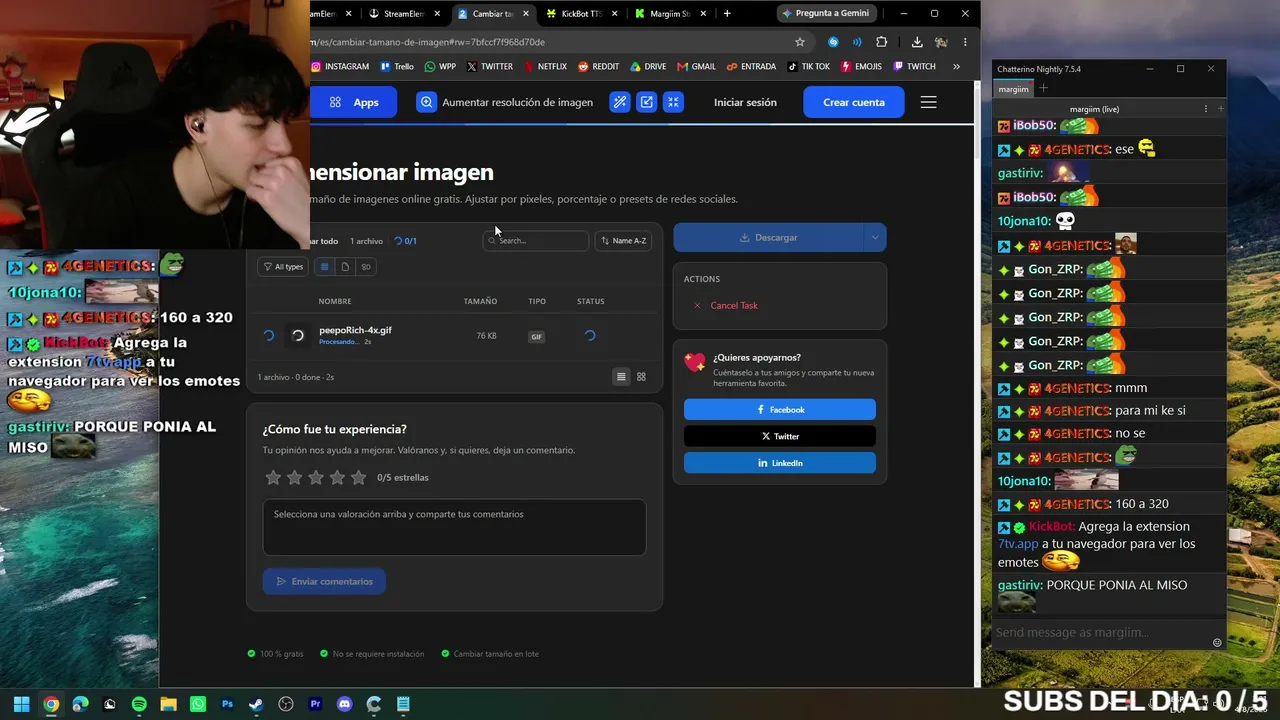Select the margiim tab in Chatterino
This screenshot has width=1280, height=720.
click(1013, 89)
